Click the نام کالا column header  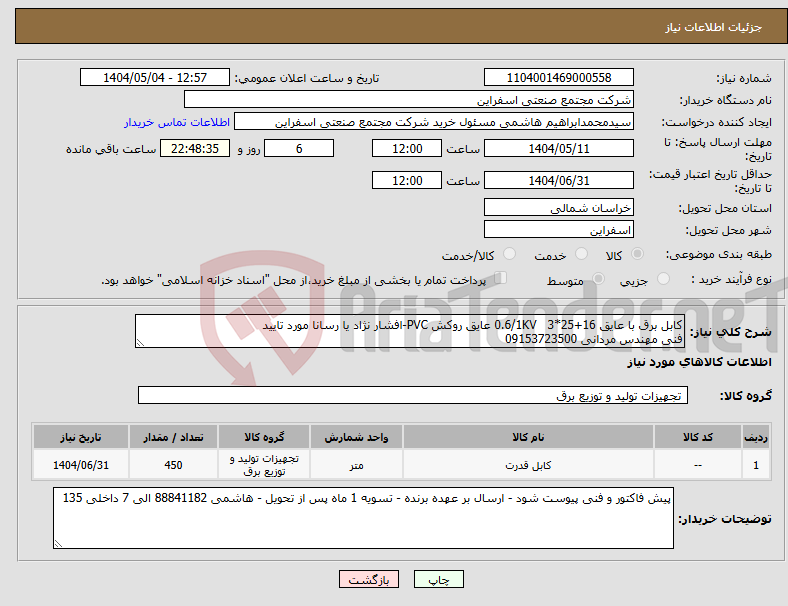click(x=528, y=437)
